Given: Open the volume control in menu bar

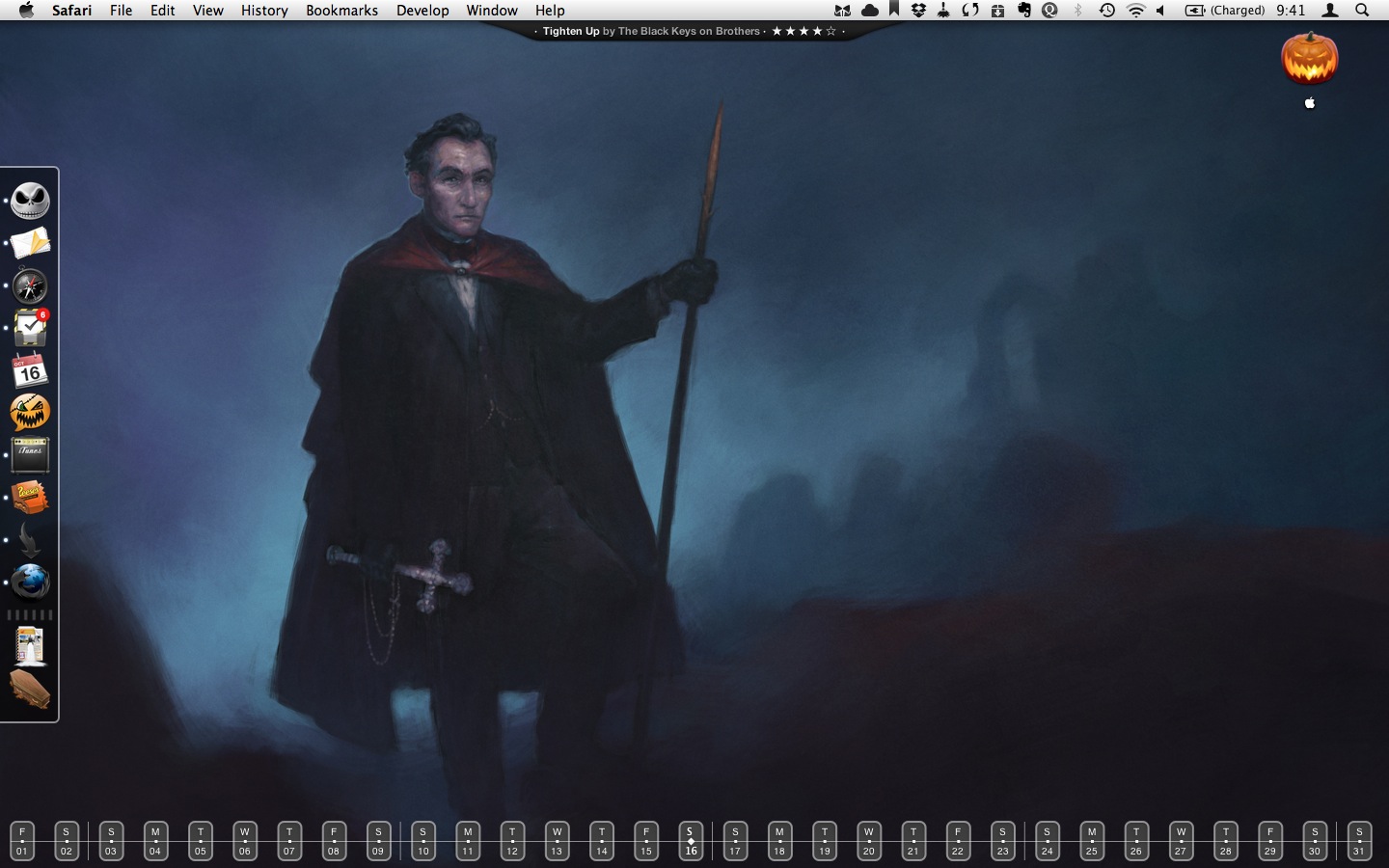Looking at the screenshot, I should pos(1160,11).
